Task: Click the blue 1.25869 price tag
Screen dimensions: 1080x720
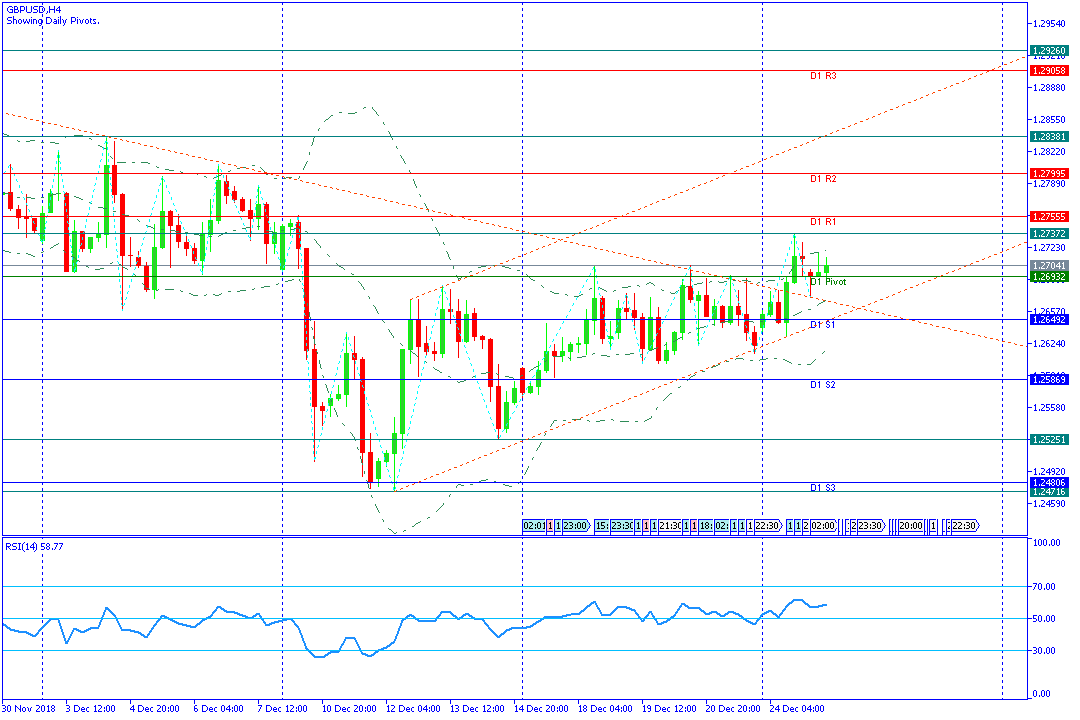Action: coord(1049,380)
